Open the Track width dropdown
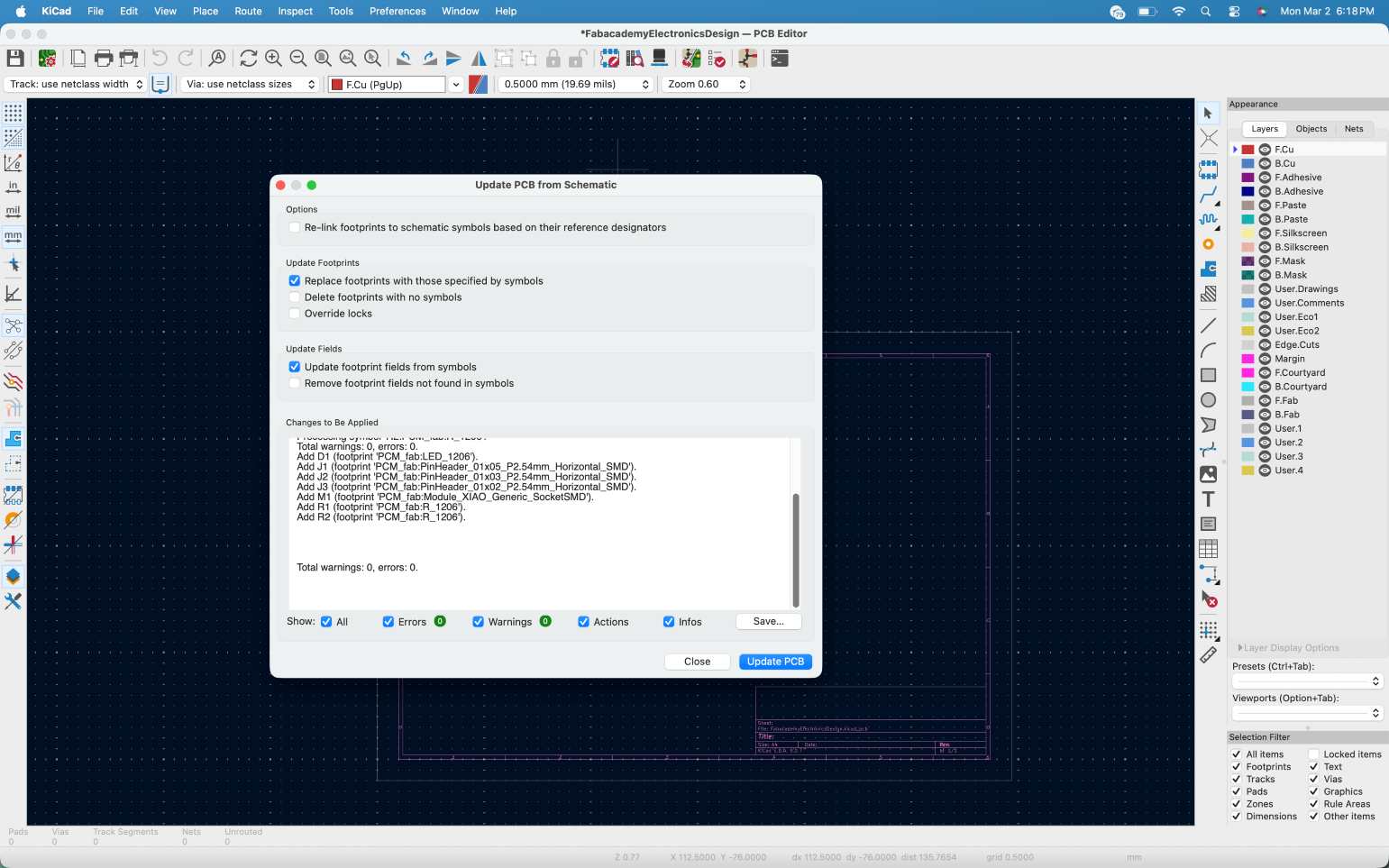The height and width of the screenshot is (868, 1389). [76, 84]
